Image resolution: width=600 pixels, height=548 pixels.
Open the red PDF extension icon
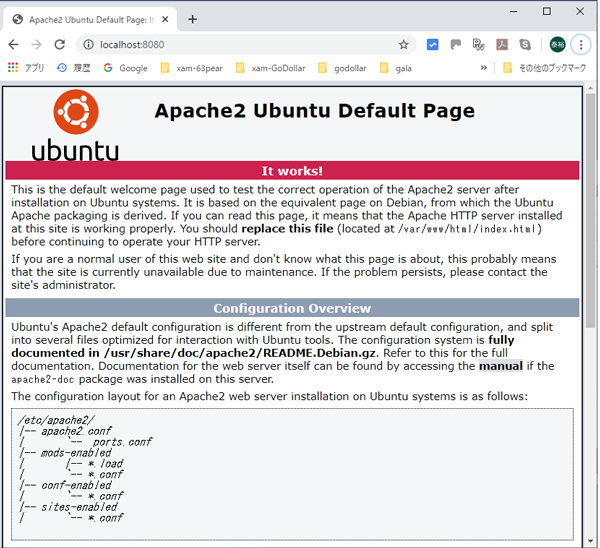502,45
